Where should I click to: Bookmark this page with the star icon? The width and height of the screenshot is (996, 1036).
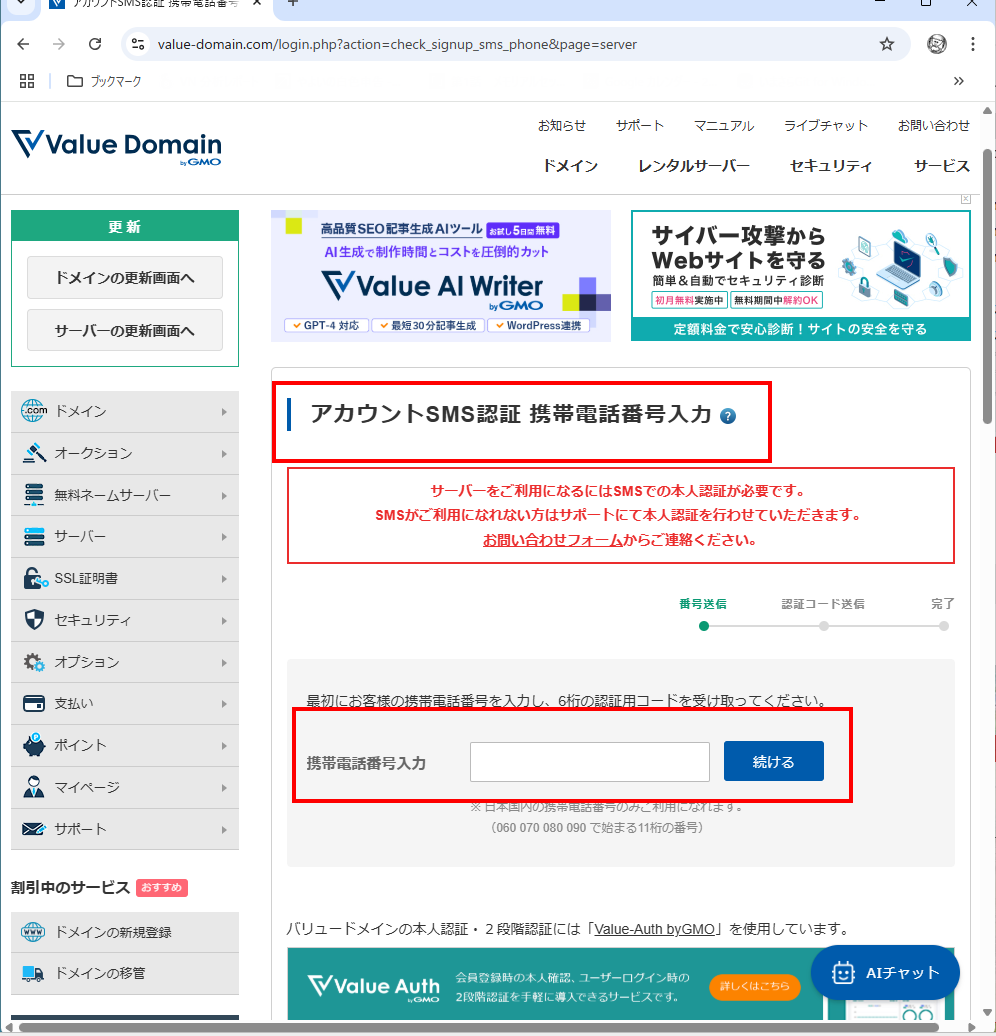886,44
